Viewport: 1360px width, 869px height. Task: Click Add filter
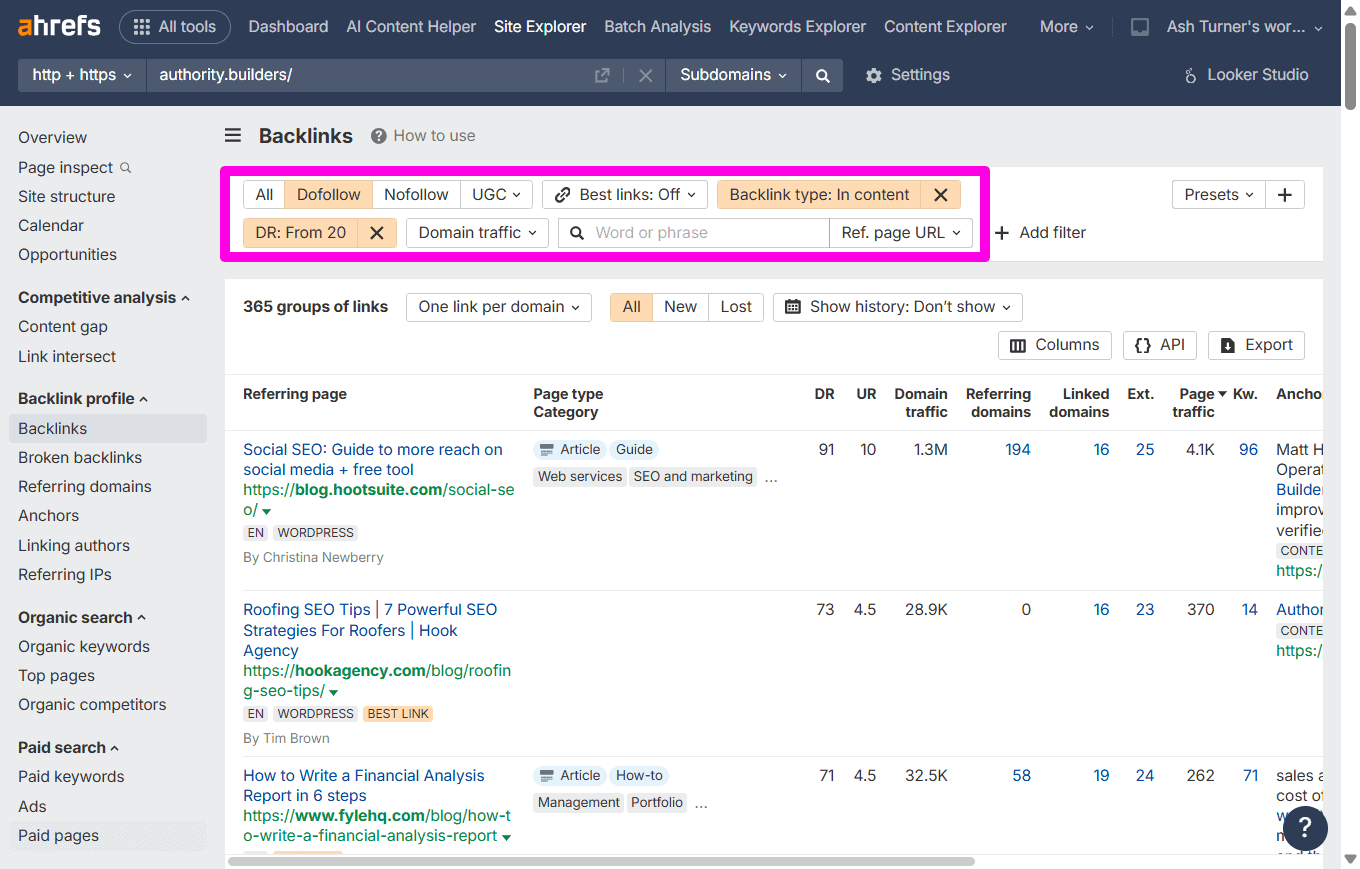1040,233
